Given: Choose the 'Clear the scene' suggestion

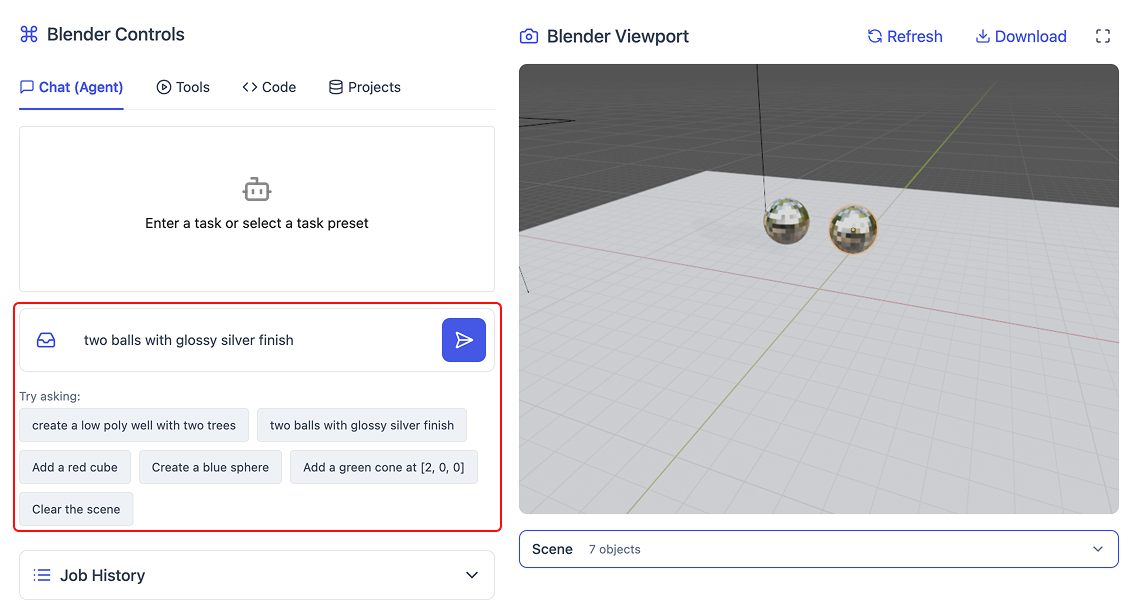Looking at the screenshot, I should [76, 510].
